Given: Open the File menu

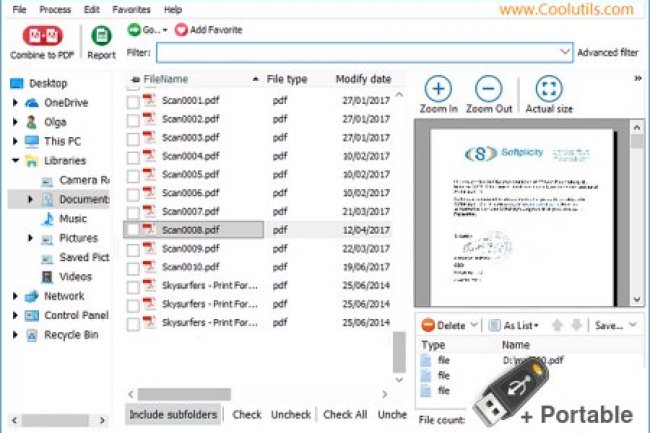Looking at the screenshot, I should [19, 9].
